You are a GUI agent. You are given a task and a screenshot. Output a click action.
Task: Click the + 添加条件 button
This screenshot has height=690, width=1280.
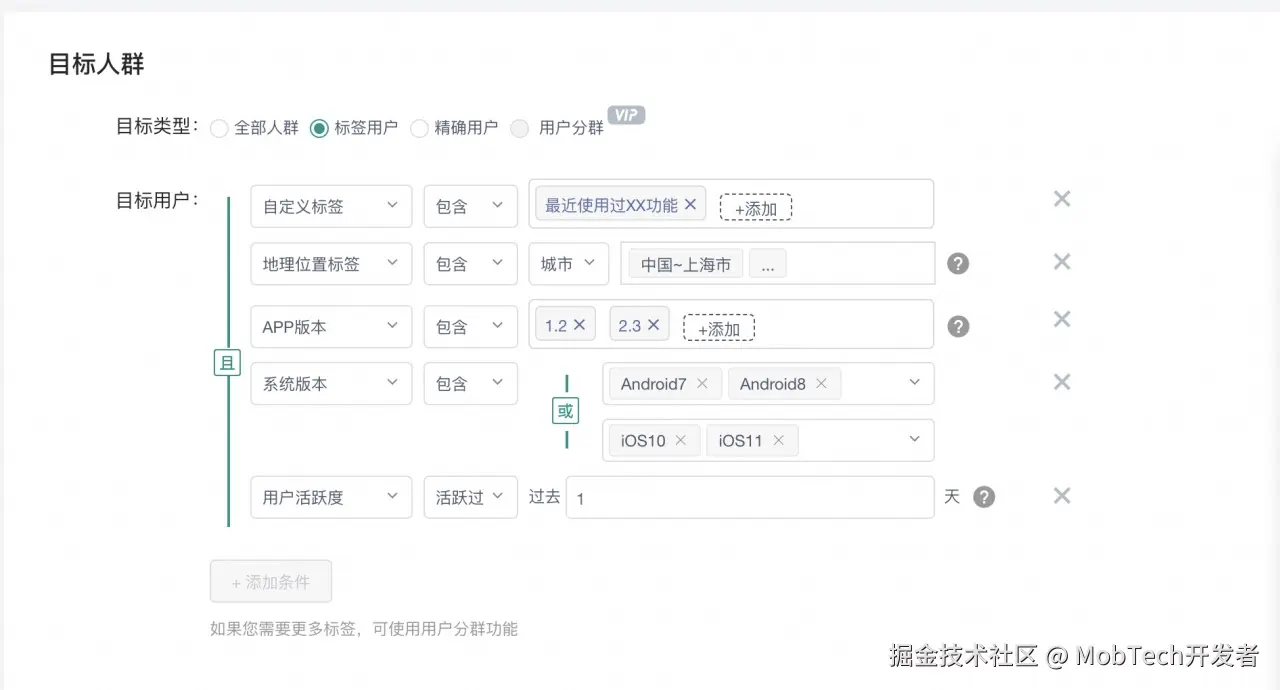[270, 581]
